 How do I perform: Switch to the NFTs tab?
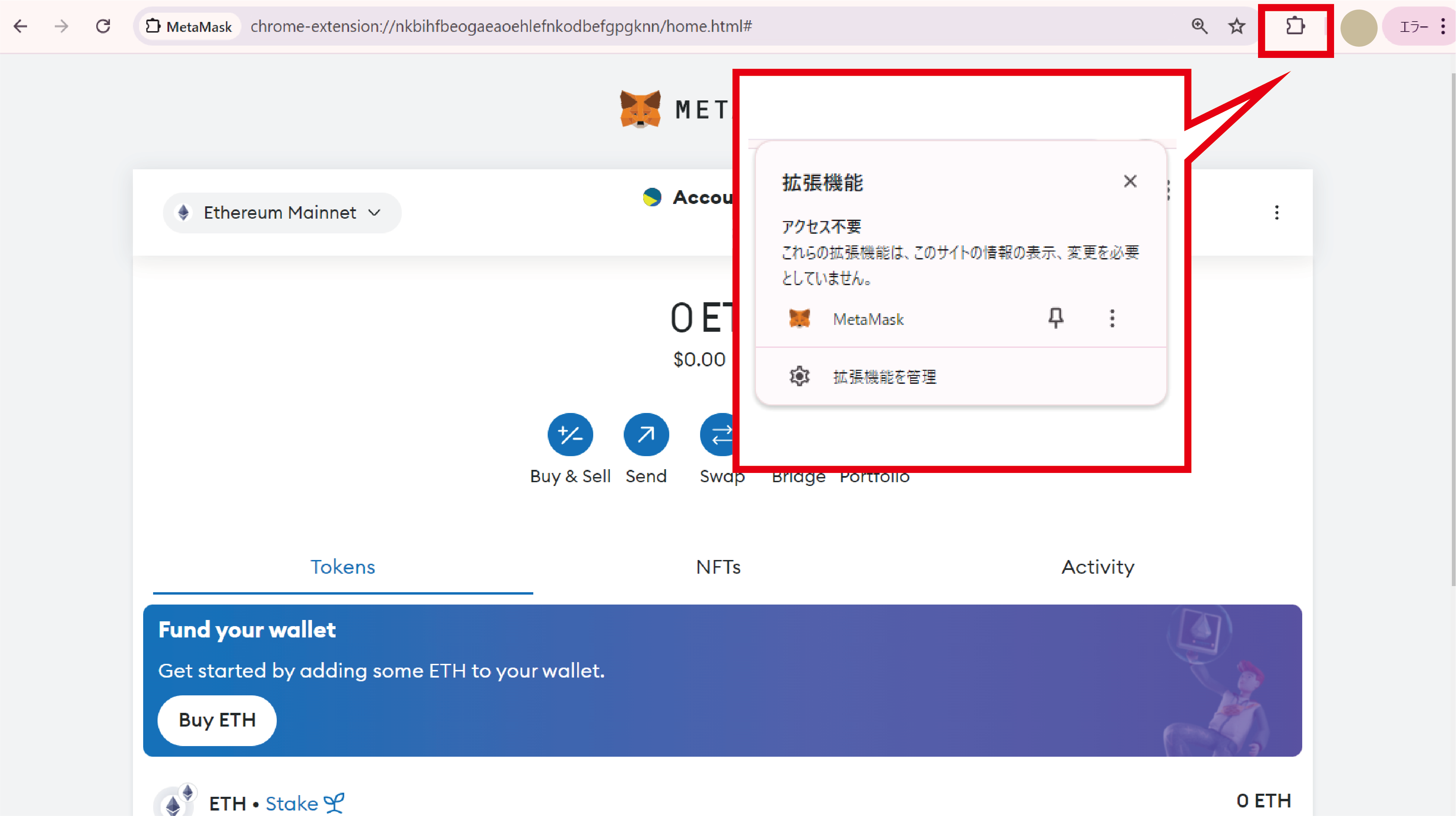pyautogui.click(x=718, y=567)
